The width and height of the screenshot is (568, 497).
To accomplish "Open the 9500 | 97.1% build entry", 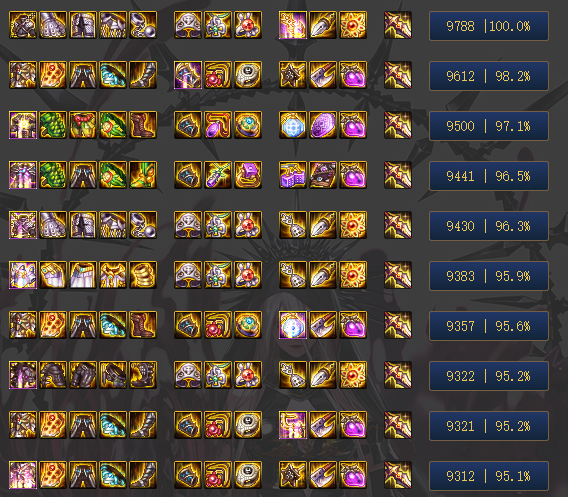I will click(489, 126).
